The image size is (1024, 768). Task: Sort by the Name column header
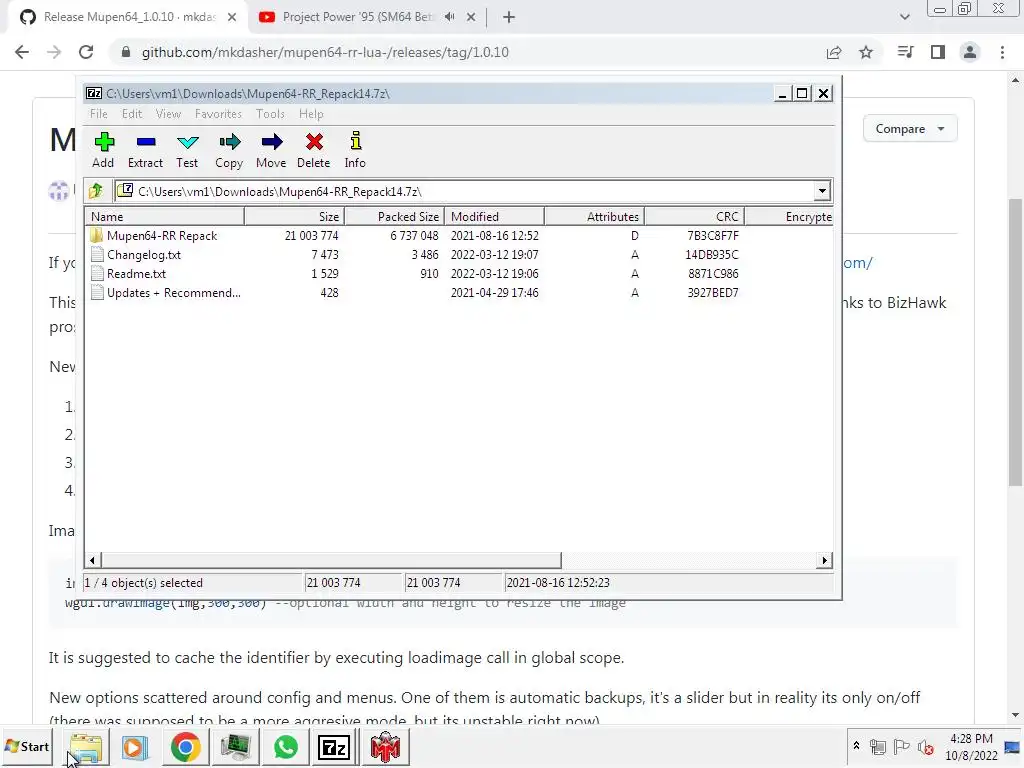click(165, 217)
